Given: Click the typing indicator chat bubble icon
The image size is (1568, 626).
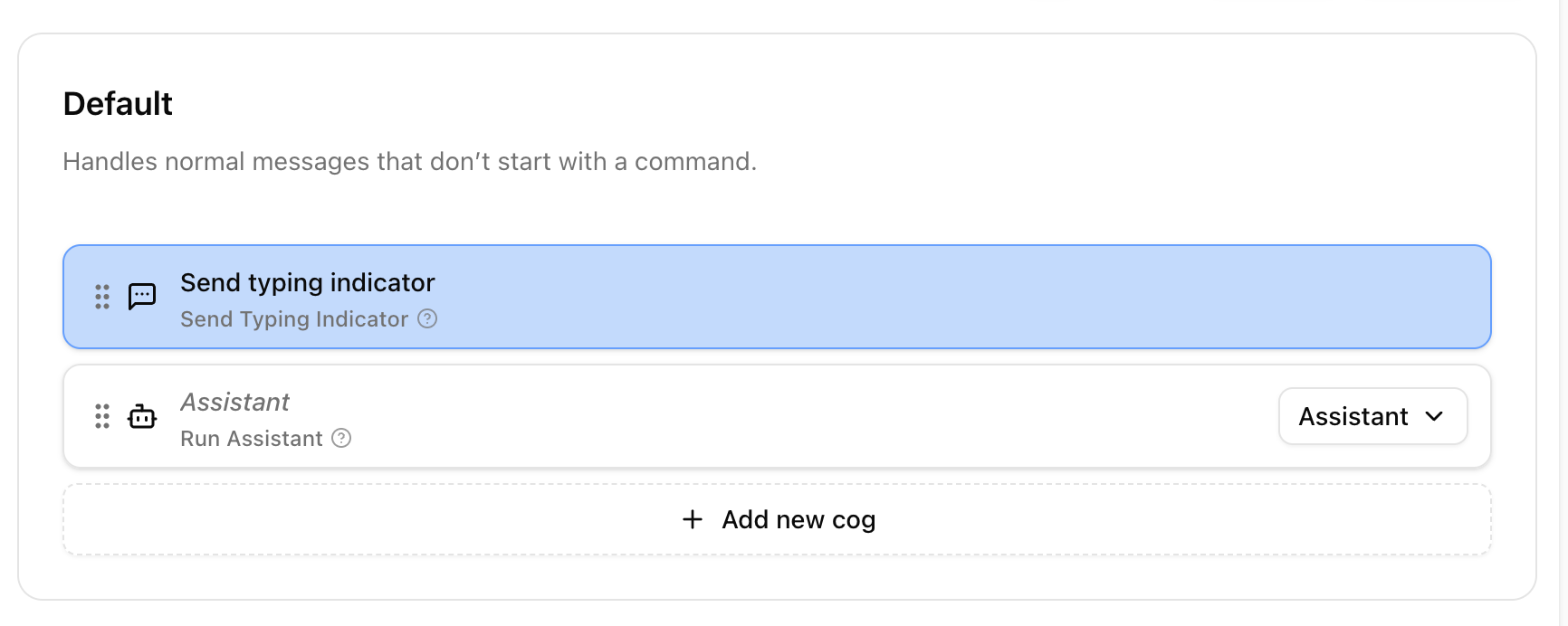Looking at the screenshot, I should coord(142,296).
